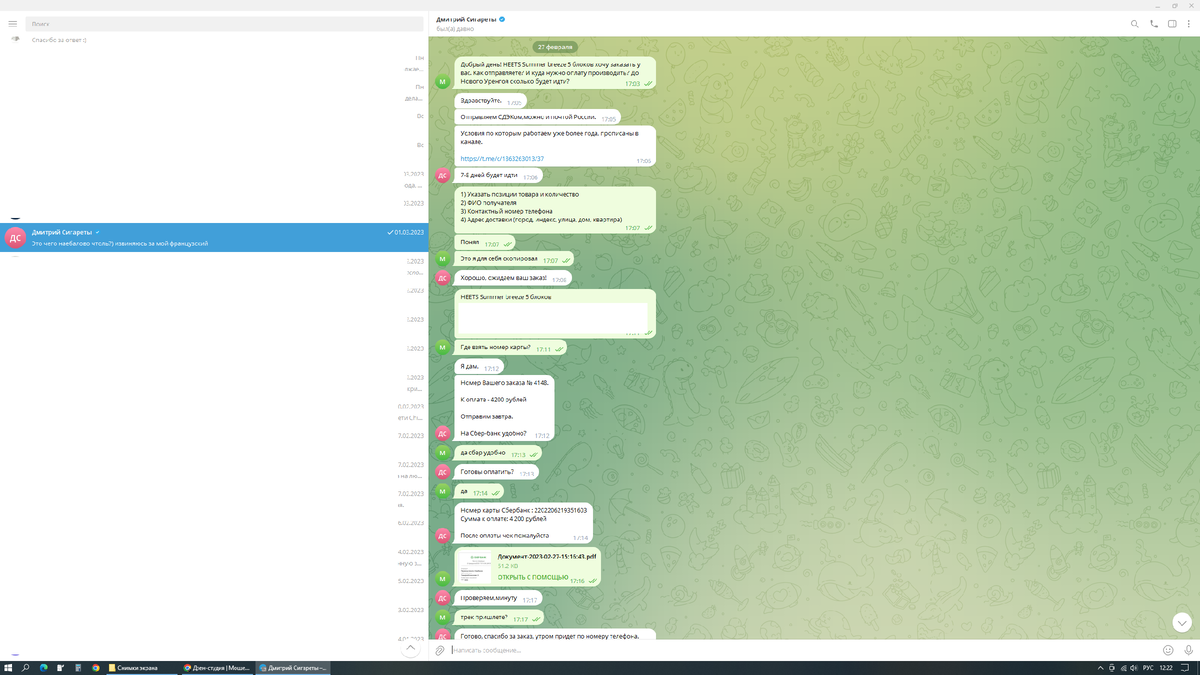1200x675 pixels.
Task: Click the message да сбер удобно
Action: [496, 453]
